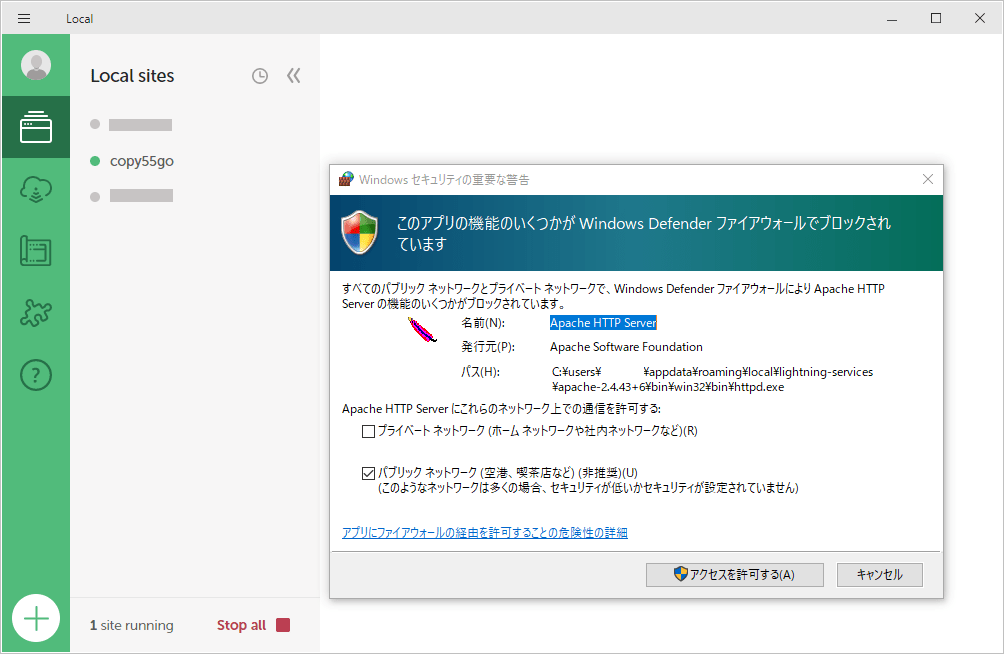The height and width of the screenshot is (654, 1004).
Task: Close the Windows security alert dialog
Action: coord(927,179)
